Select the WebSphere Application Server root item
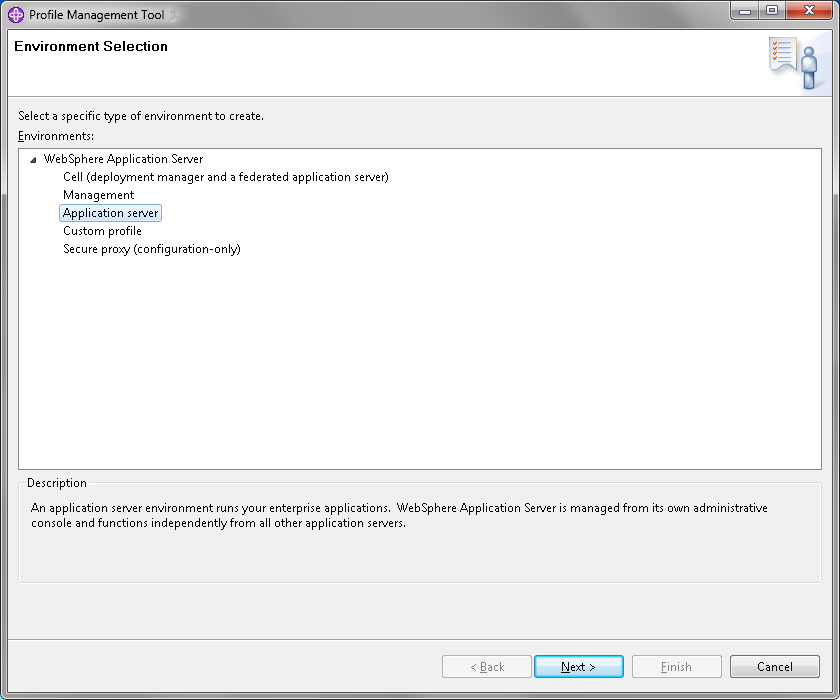840x700 pixels. [x=123, y=159]
